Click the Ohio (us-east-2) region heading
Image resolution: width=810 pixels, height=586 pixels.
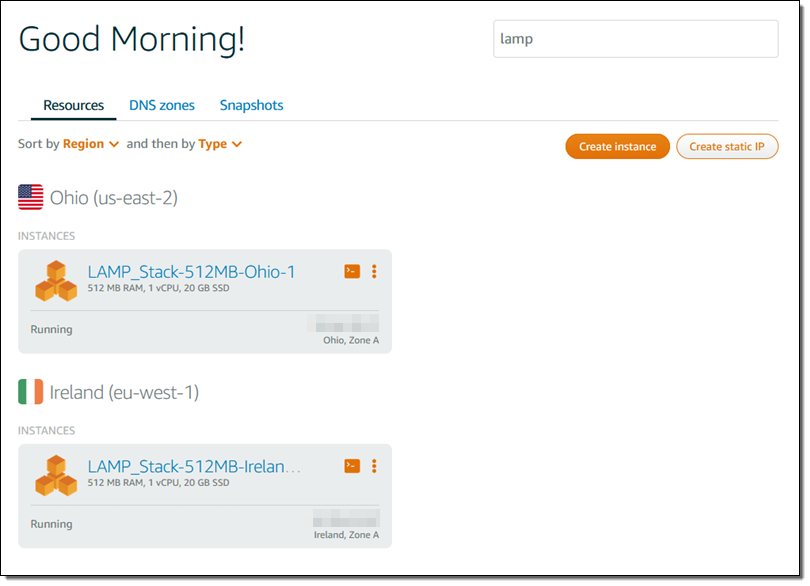point(114,198)
